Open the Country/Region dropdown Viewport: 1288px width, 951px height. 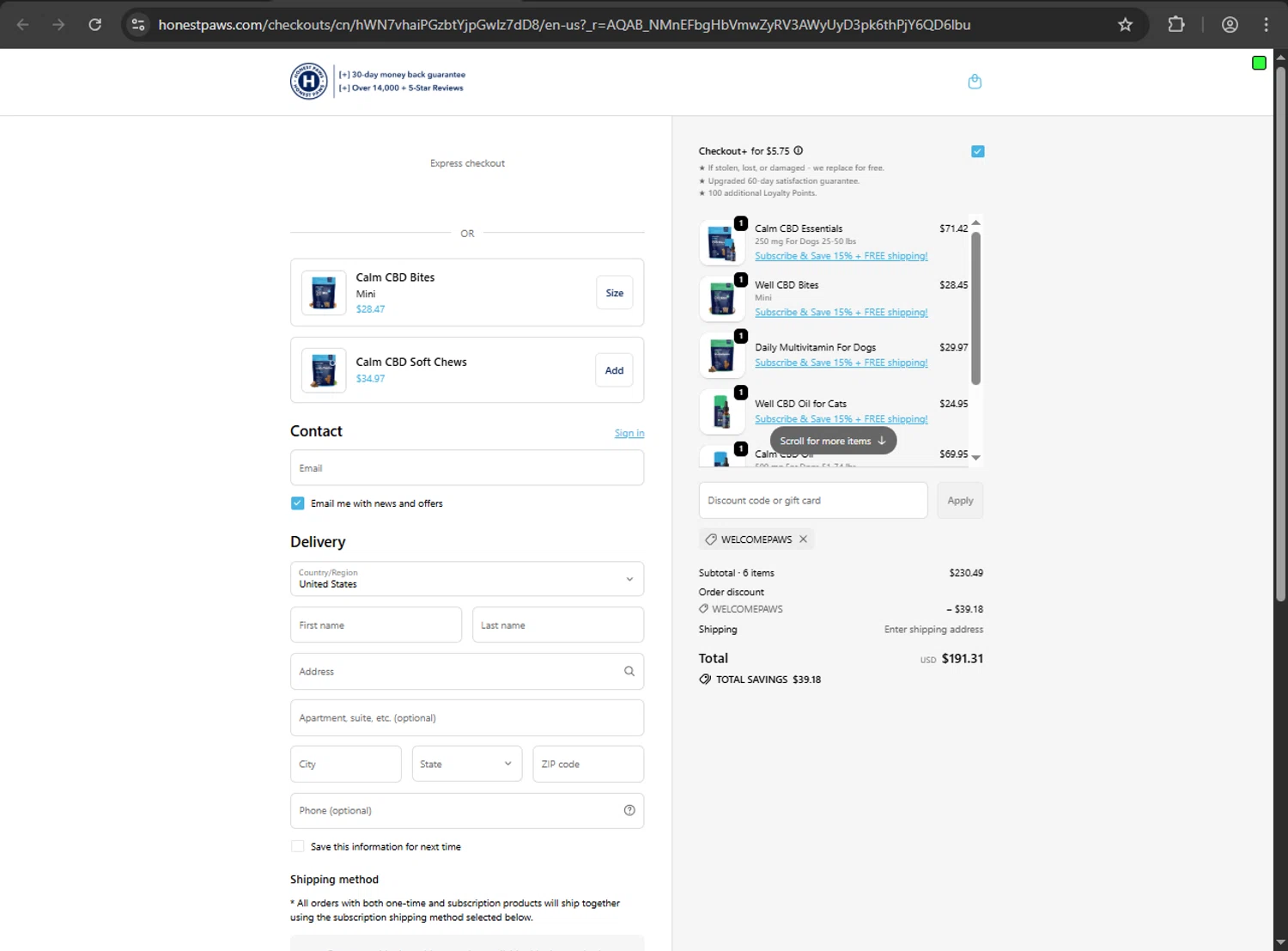pos(467,579)
